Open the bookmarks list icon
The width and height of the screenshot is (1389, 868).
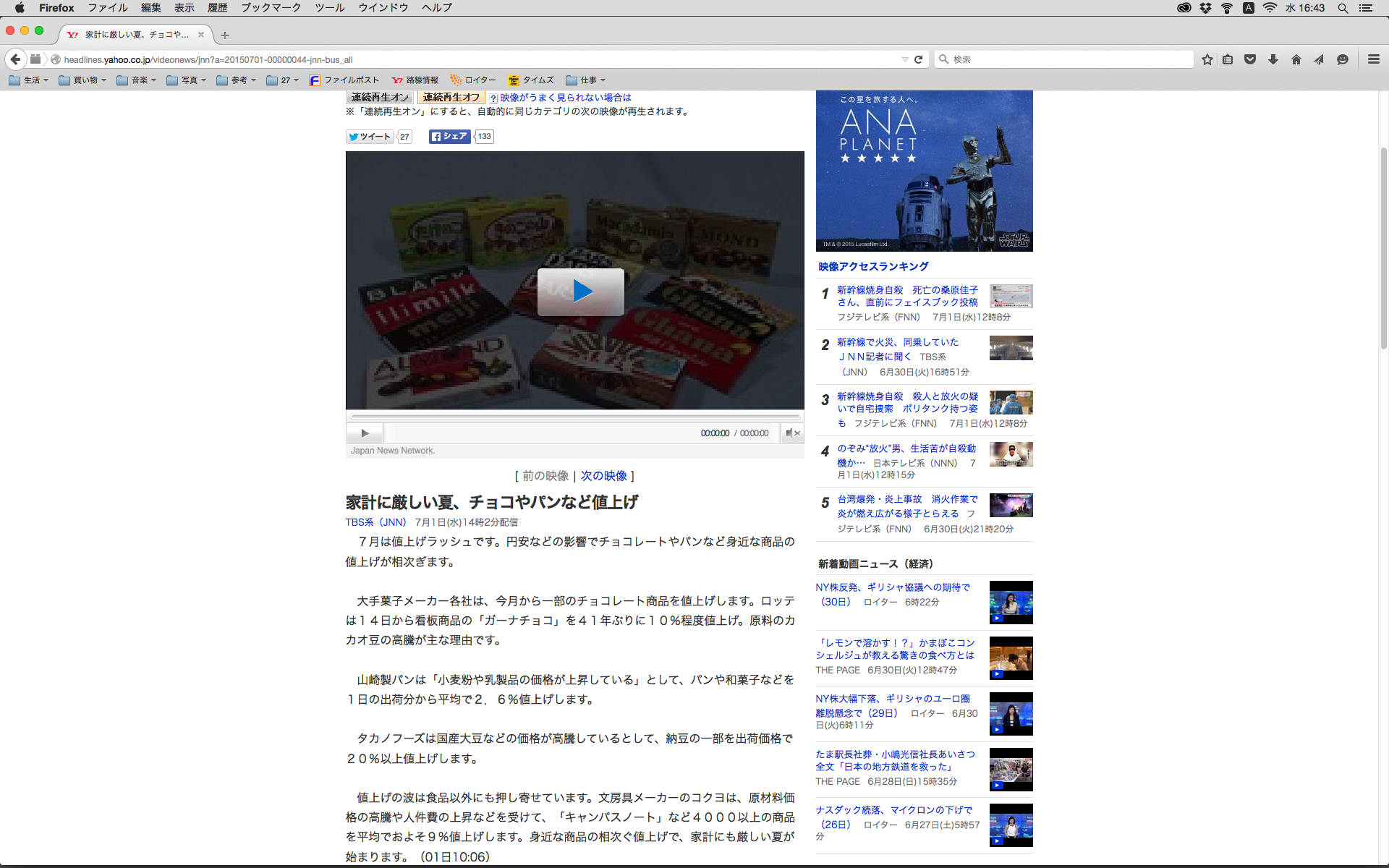pyautogui.click(x=1228, y=59)
